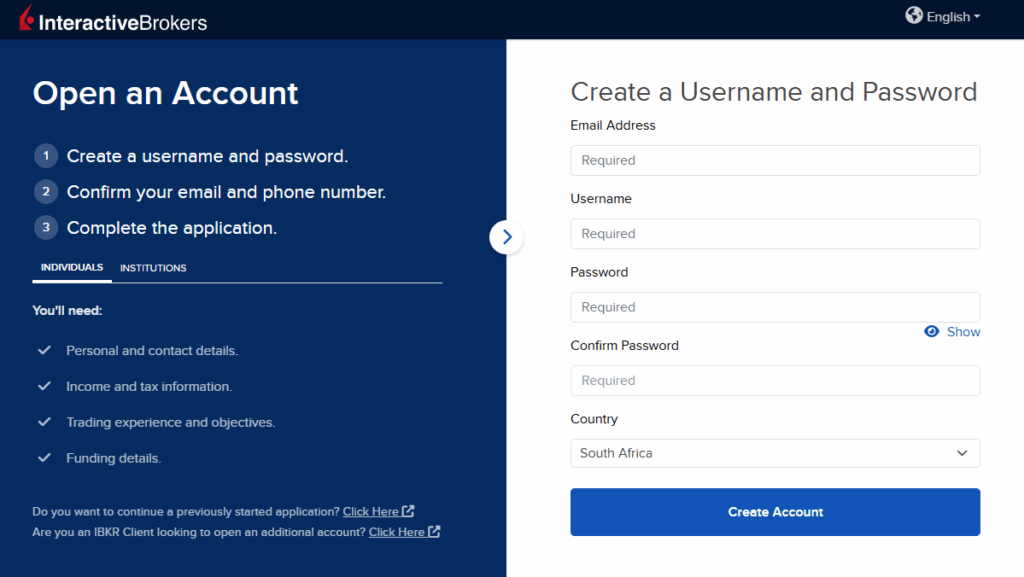This screenshot has width=1024, height=577.
Task: Click the eye icon next to Show
Action: coord(930,331)
